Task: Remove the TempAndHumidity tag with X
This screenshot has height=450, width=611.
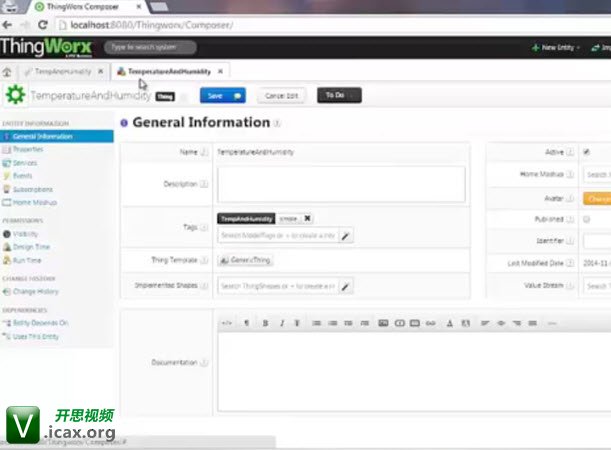Action: point(307,219)
